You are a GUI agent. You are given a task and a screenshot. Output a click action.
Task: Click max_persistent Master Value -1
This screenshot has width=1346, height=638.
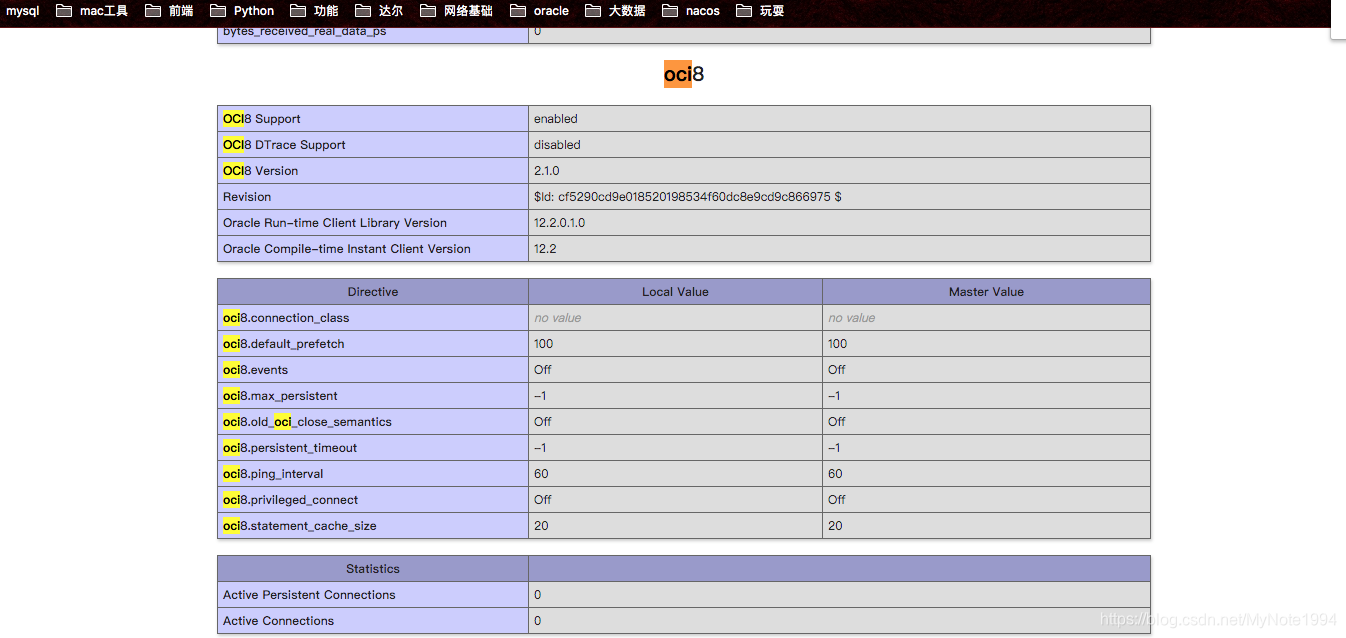point(835,396)
